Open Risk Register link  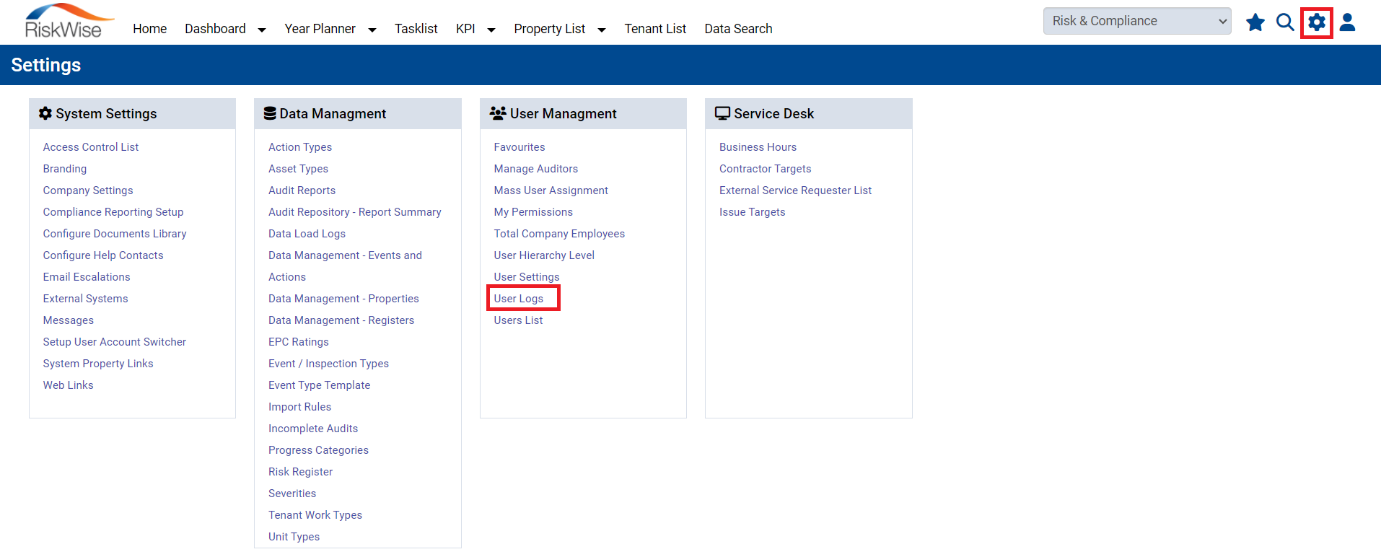300,472
